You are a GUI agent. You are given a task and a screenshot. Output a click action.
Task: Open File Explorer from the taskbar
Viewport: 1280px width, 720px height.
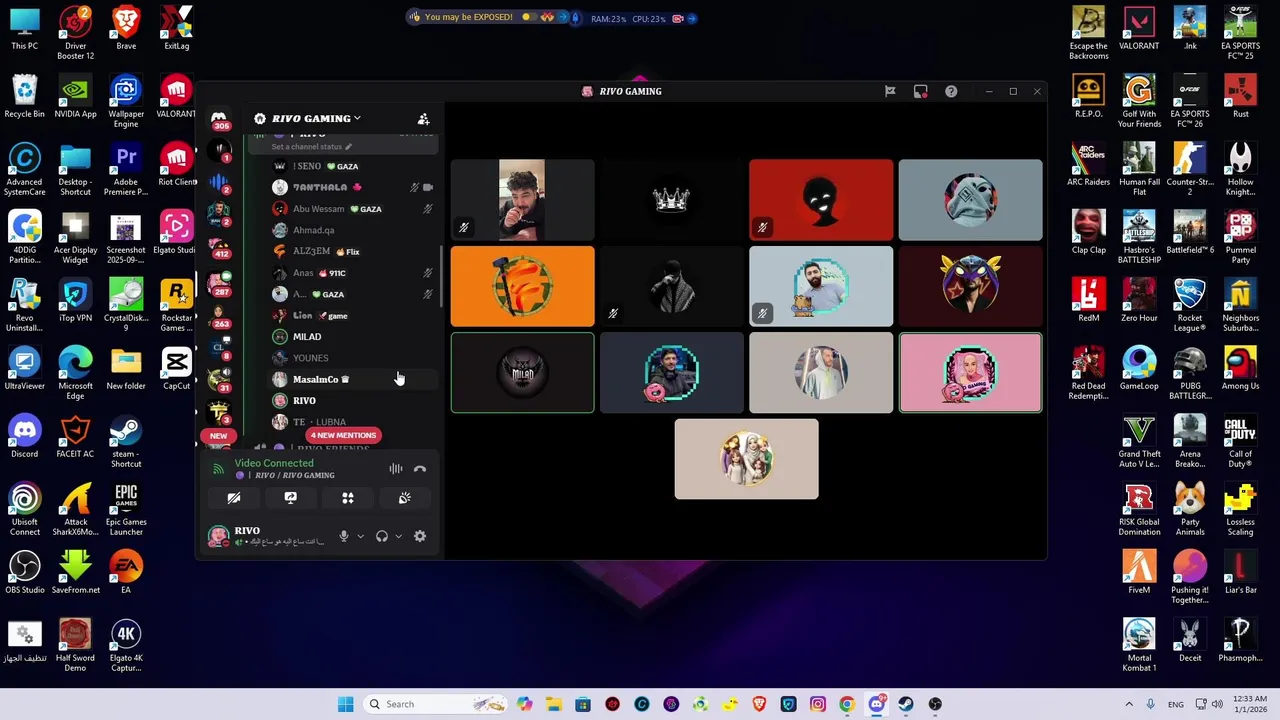point(554,704)
